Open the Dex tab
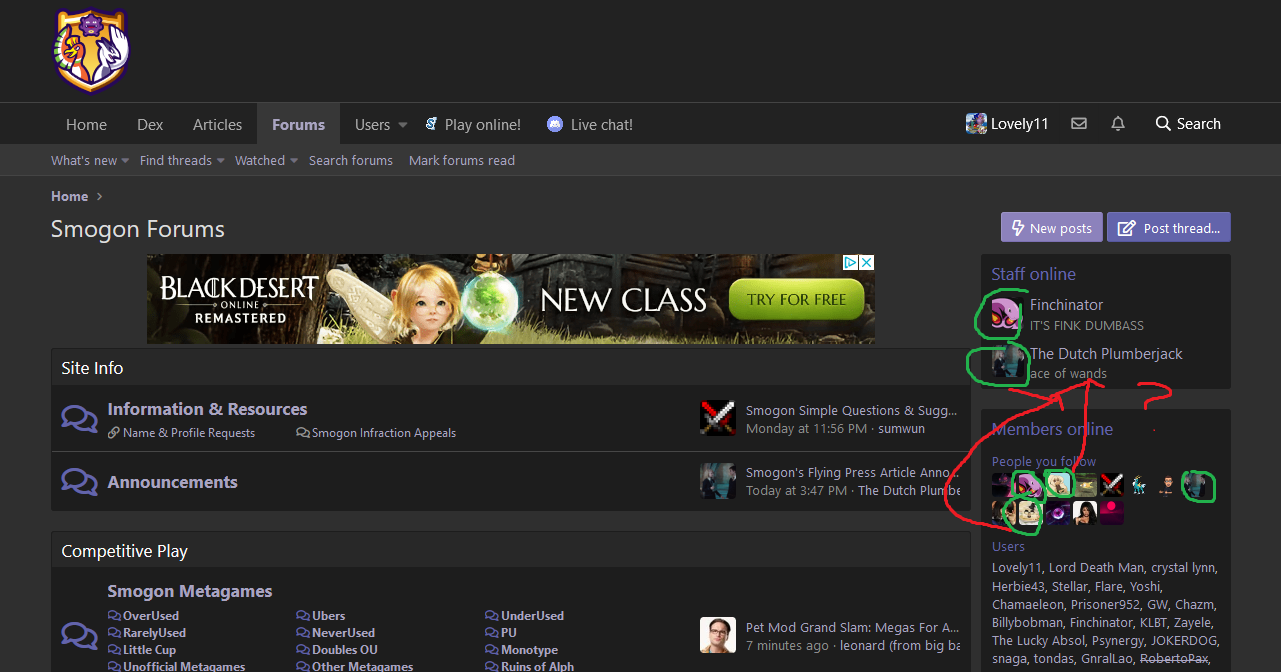The image size is (1281, 672). click(150, 125)
